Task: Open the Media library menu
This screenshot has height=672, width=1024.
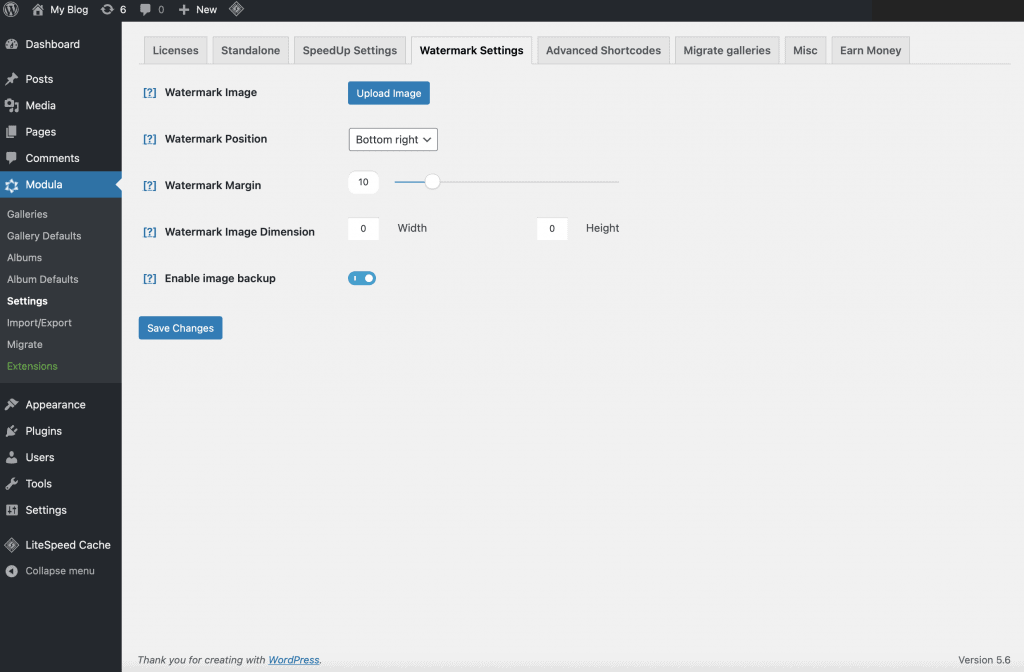Action: point(40,105)
